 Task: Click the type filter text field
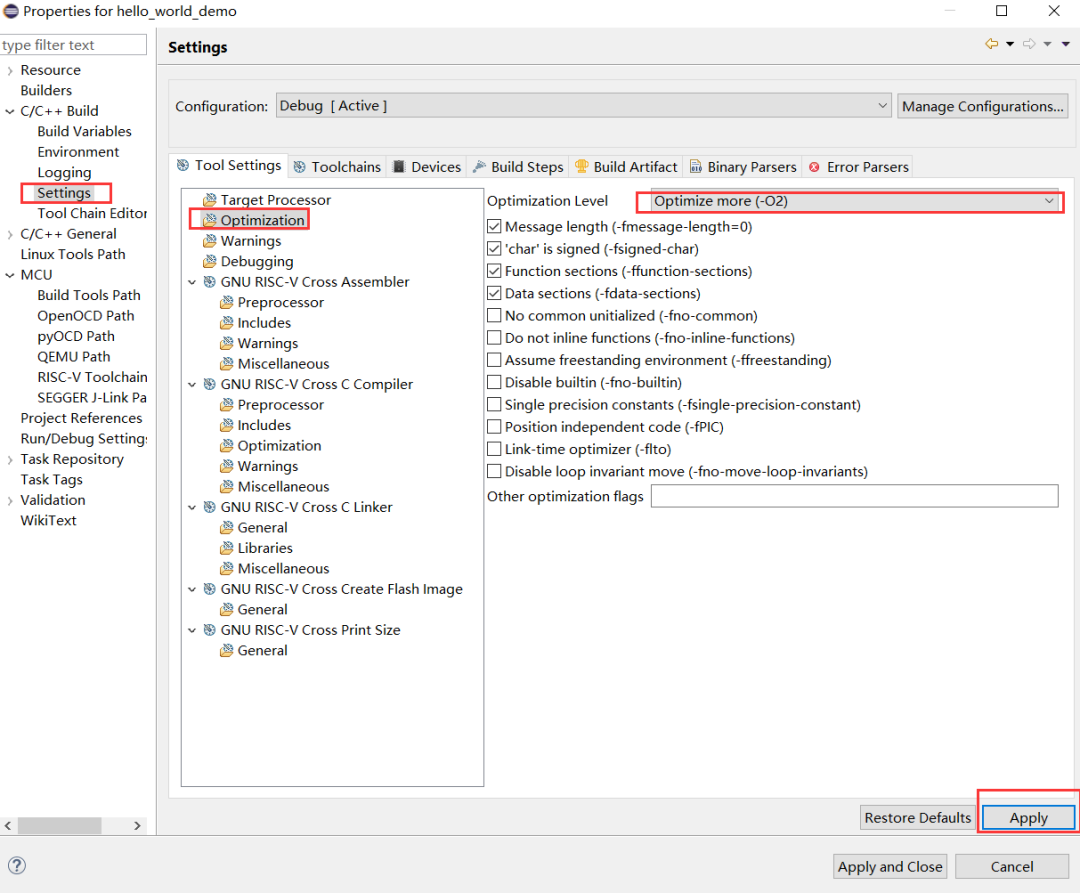click(73, 45)
